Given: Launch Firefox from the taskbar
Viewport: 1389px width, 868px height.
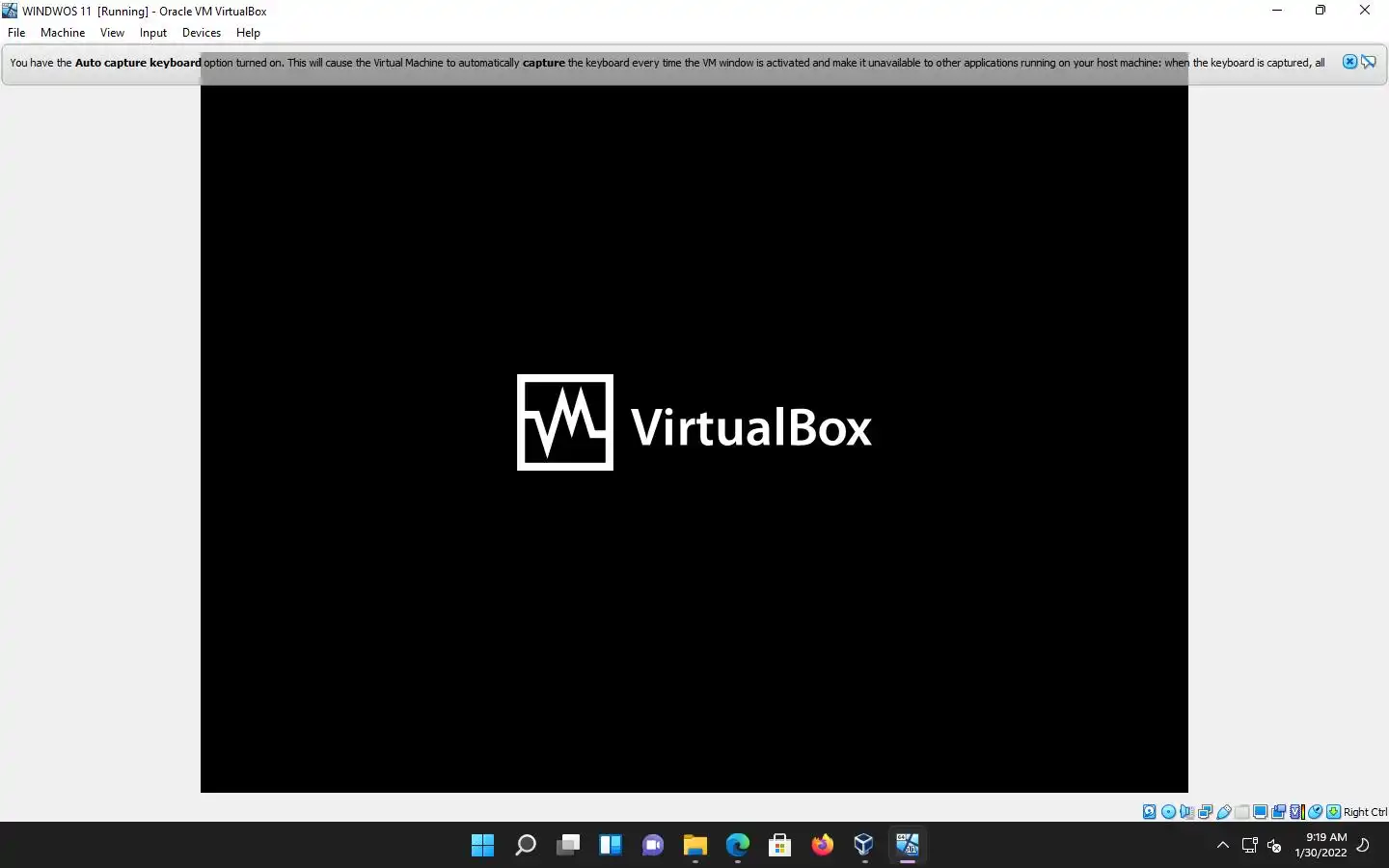Looking at the screenshot, I should click(x=822, y=846).
